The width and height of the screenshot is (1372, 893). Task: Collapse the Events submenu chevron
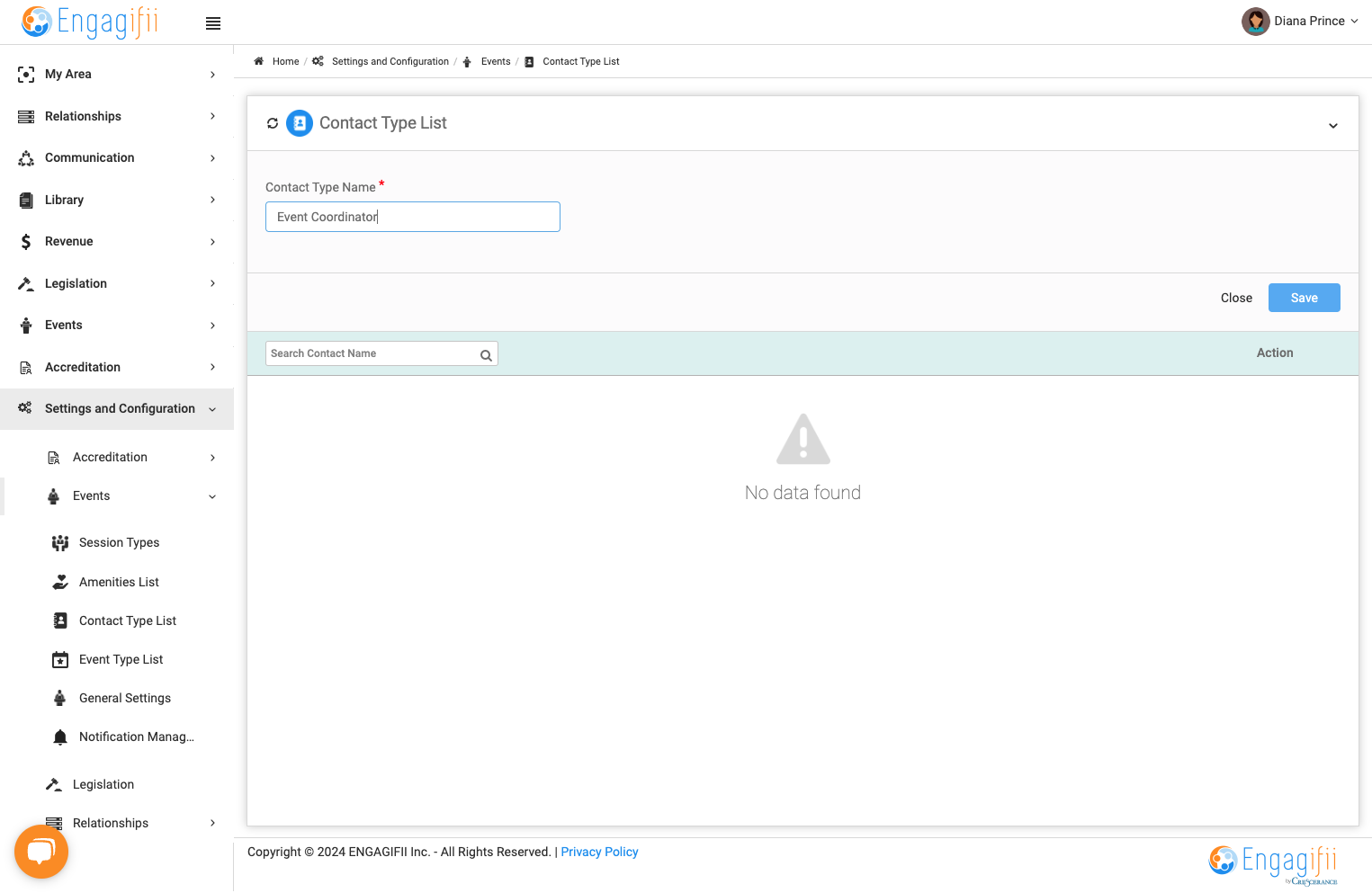pos(213,496)
